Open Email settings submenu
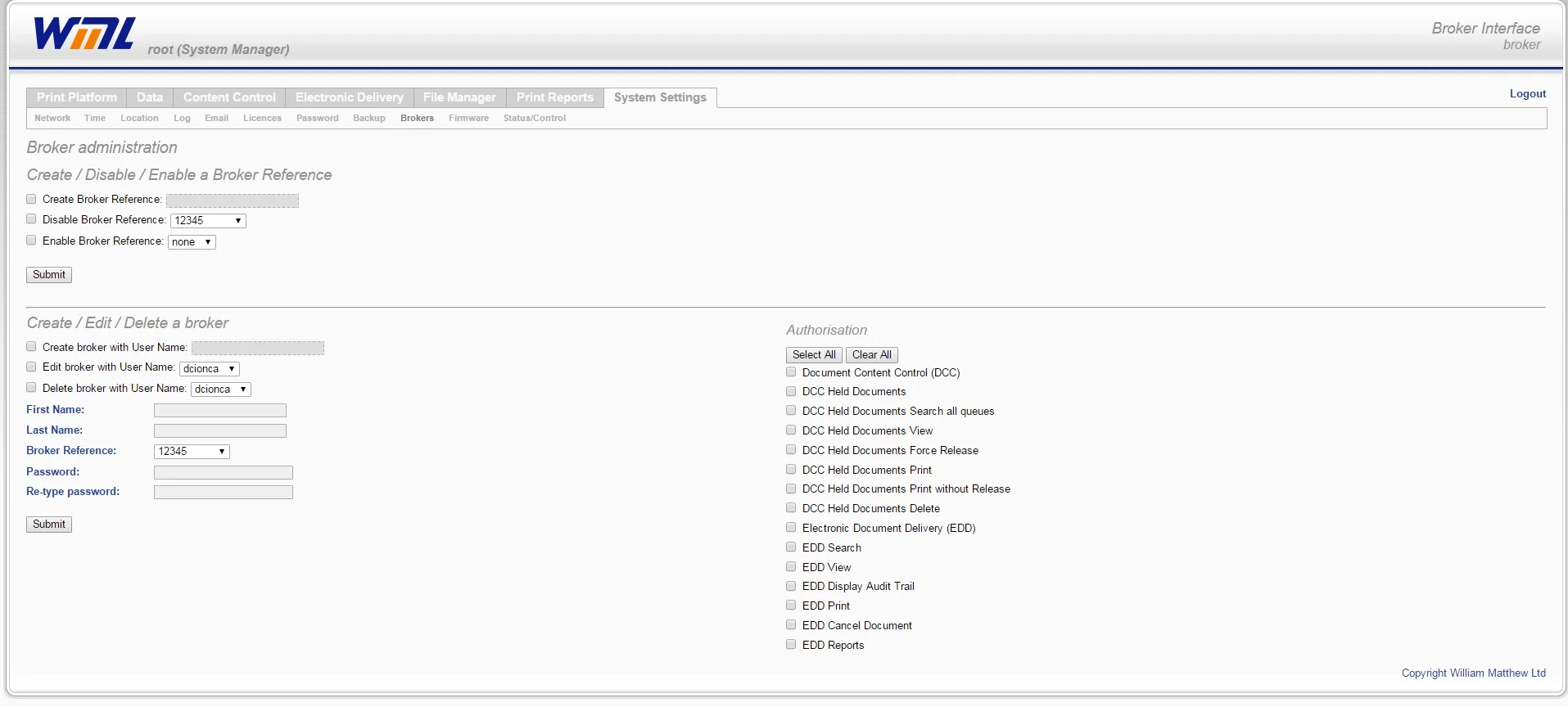This screenshot has width=1568, height=707. coord(216,118)
